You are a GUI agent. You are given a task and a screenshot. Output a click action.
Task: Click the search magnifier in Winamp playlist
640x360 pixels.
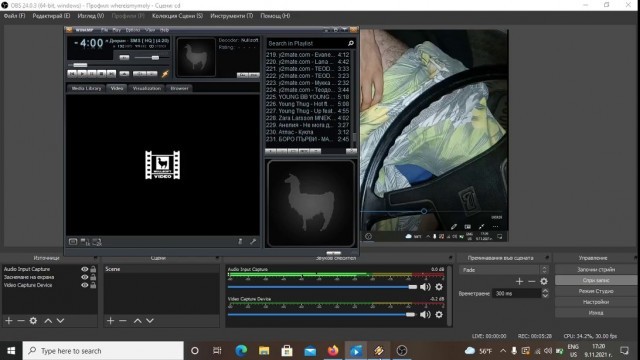pos(351,43)
